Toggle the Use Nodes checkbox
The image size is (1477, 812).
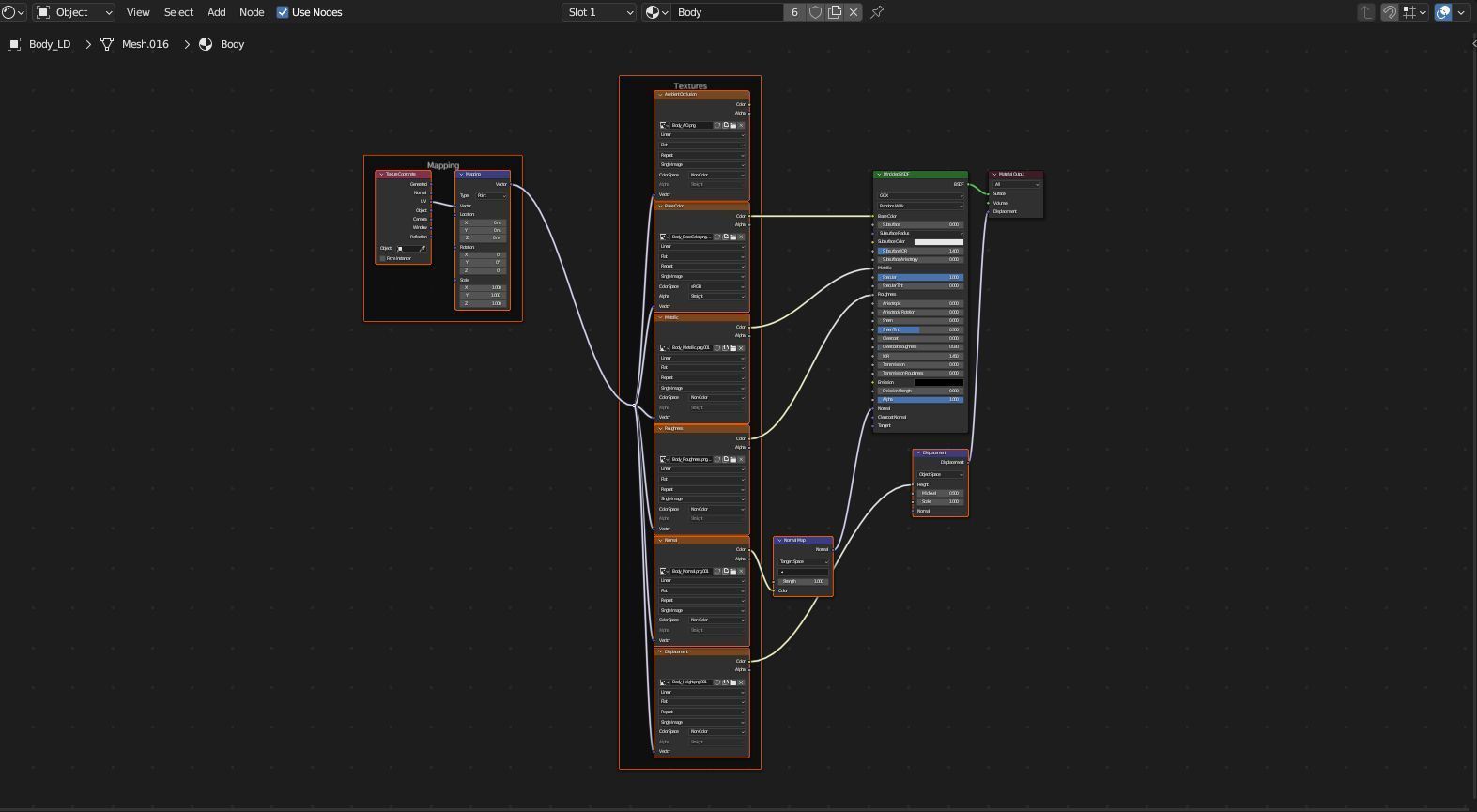[283, 12]
